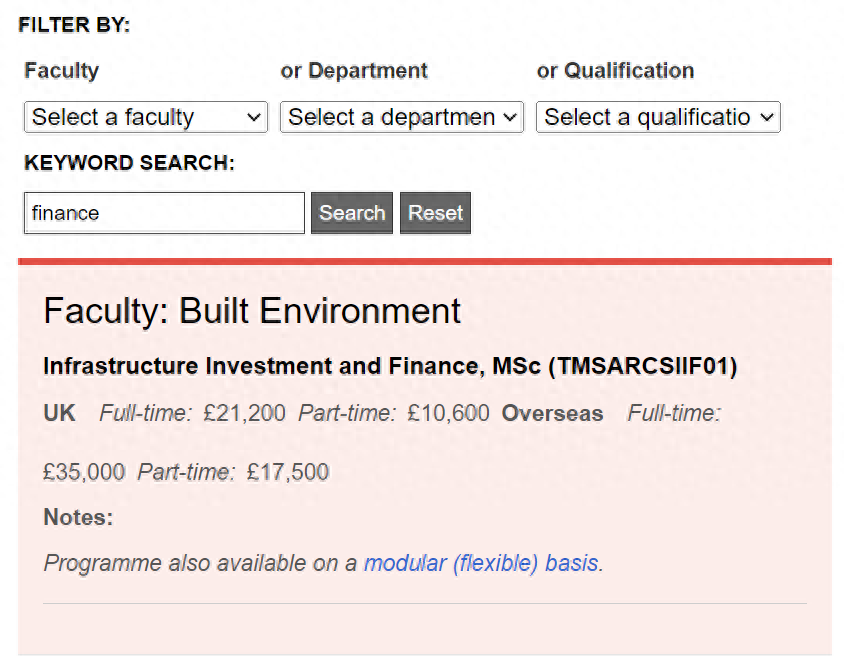
Task: Click the bold 'Overseas' fee label
Action: 552,413
